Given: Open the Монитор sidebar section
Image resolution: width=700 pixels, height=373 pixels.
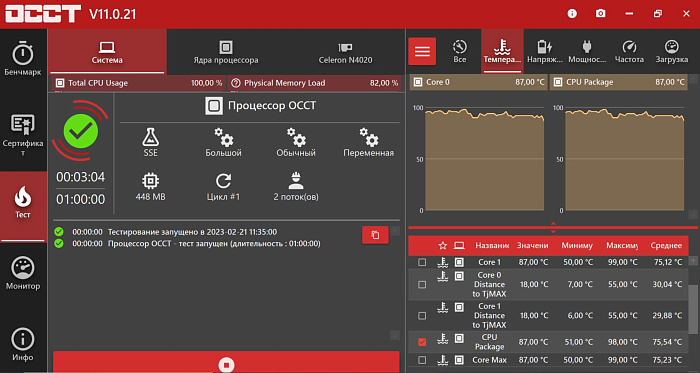Looking at the screenshot, I should point(23,273).
